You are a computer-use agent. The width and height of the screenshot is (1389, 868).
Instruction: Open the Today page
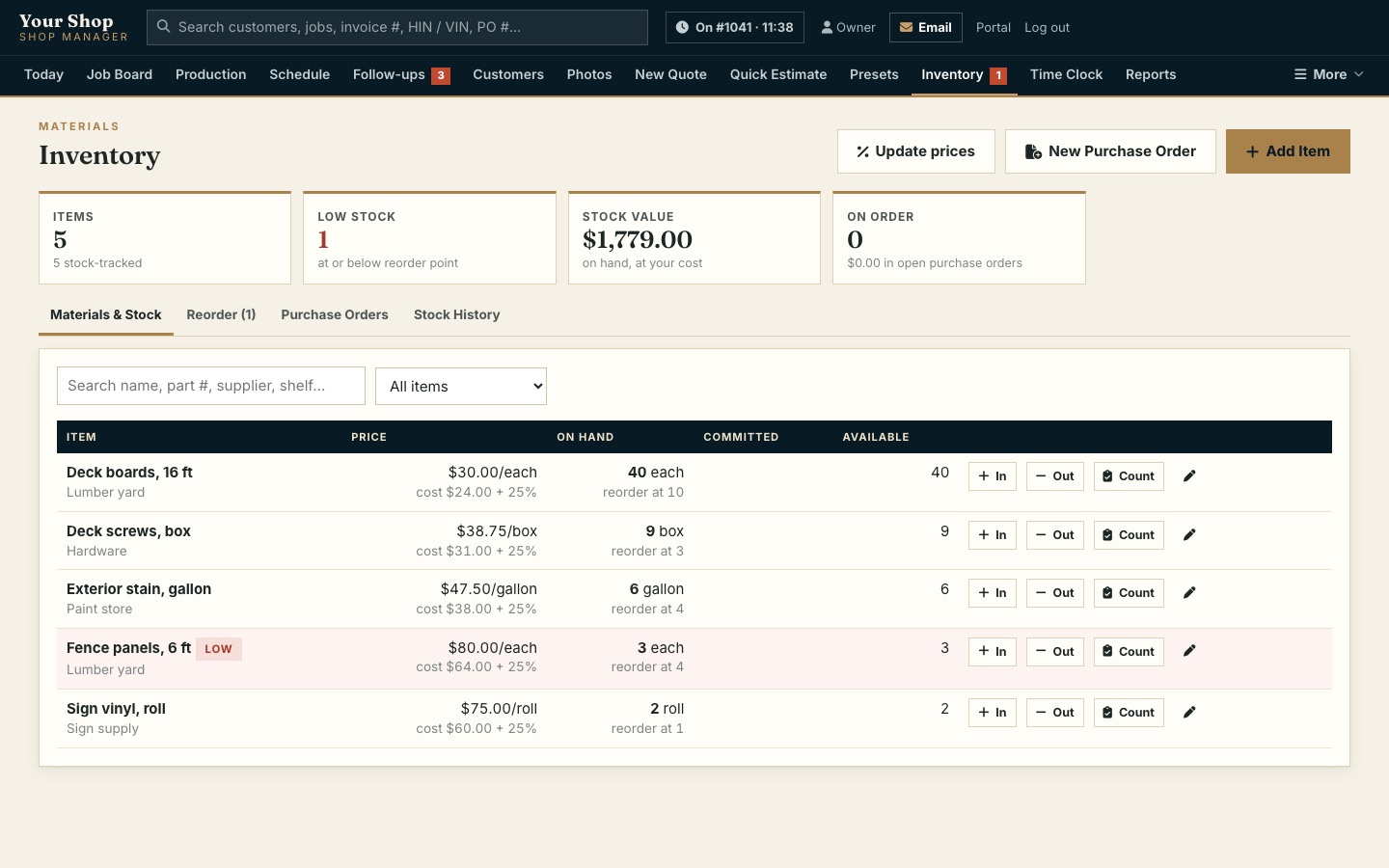pos(43,74)
